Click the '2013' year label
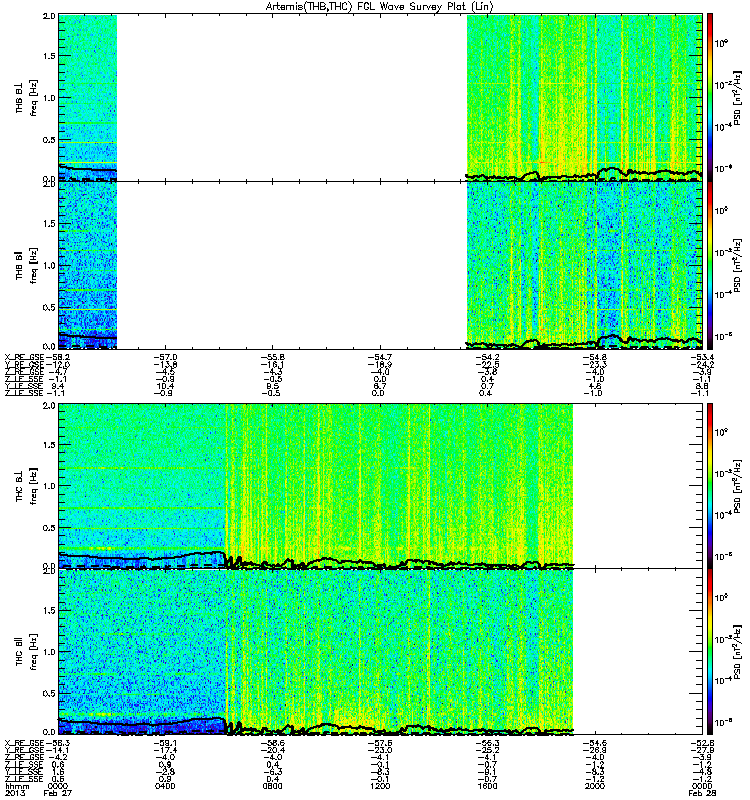750x800 pixels. 15,793
